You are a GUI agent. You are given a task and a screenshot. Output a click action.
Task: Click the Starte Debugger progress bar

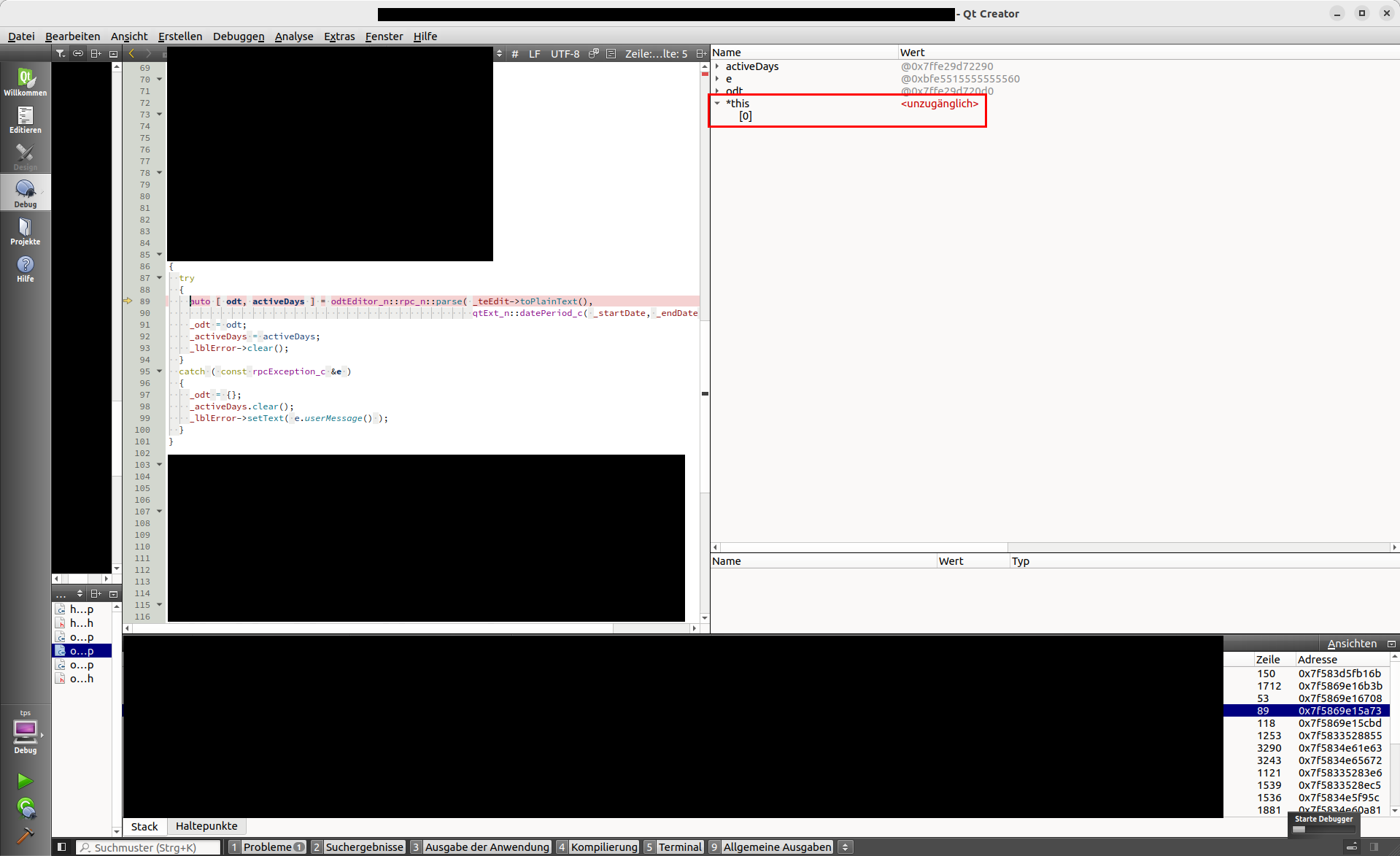point(1324,829)
